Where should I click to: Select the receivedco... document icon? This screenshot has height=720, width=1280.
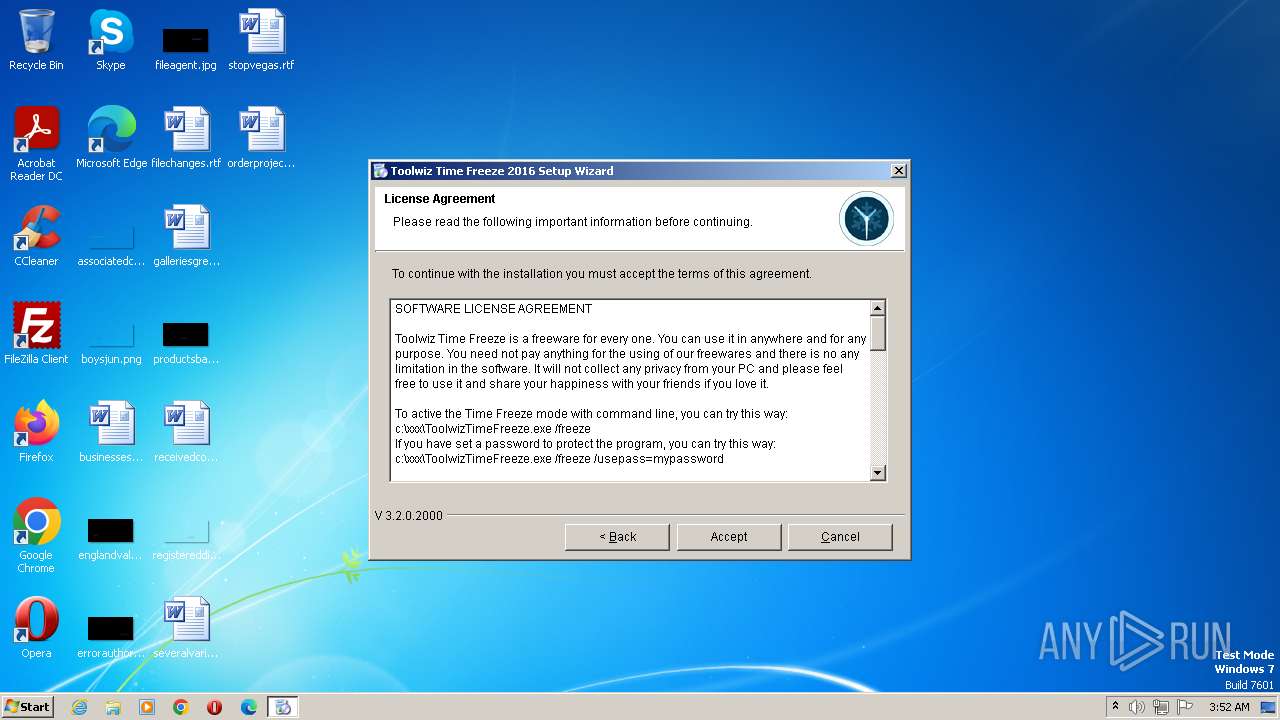point(186,432)
